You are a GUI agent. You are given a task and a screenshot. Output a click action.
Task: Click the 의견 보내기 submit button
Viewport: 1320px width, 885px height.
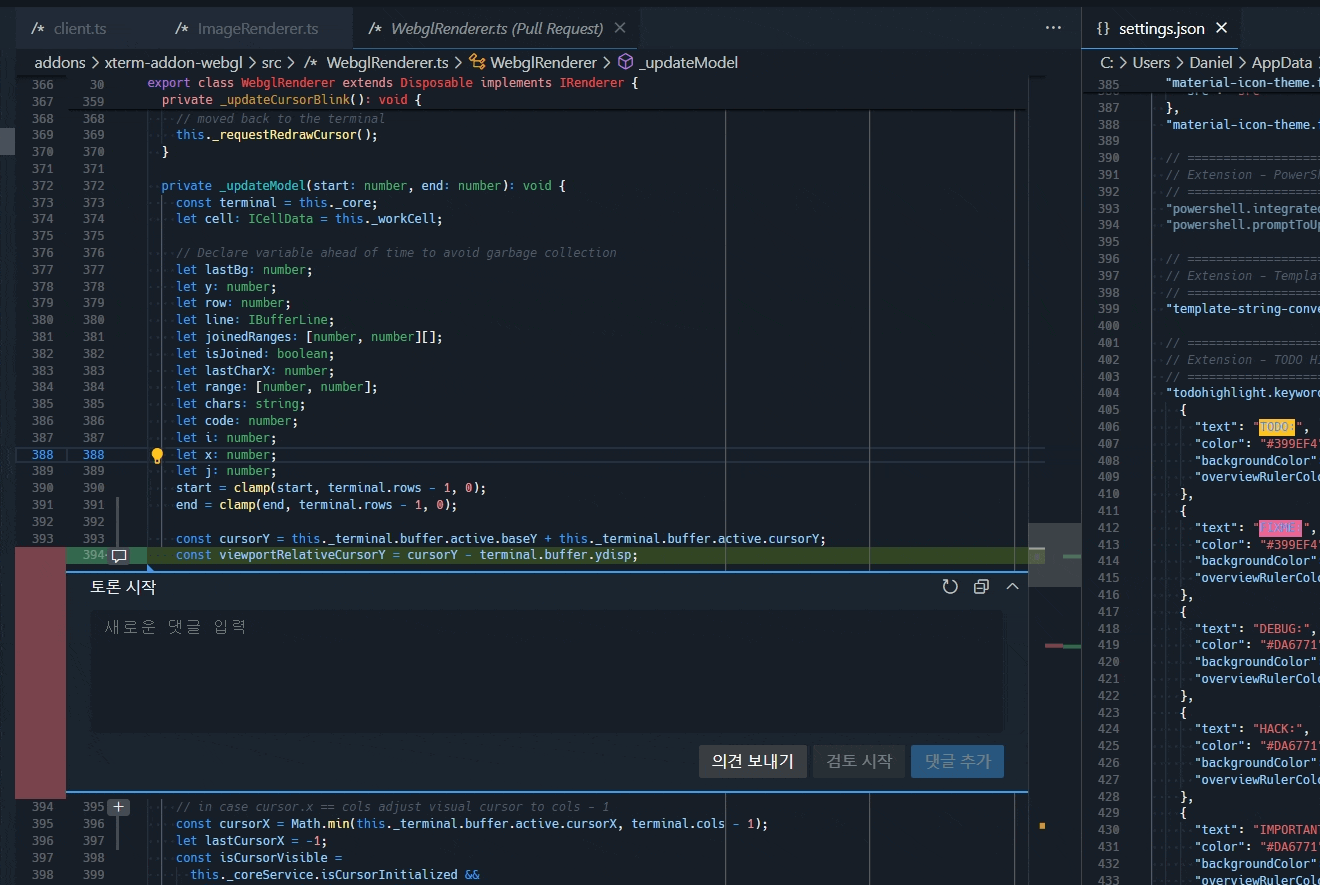752,761
